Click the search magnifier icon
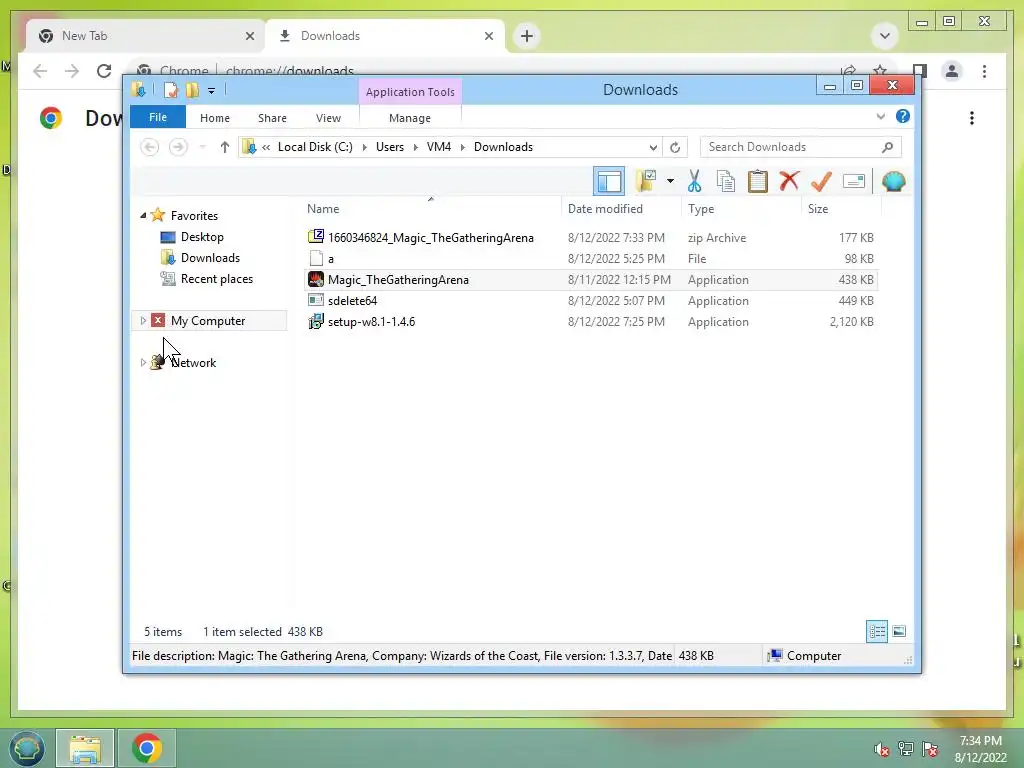Image resolution: width=1024 pixels, height=768 pixels. (x=888, y=147)
